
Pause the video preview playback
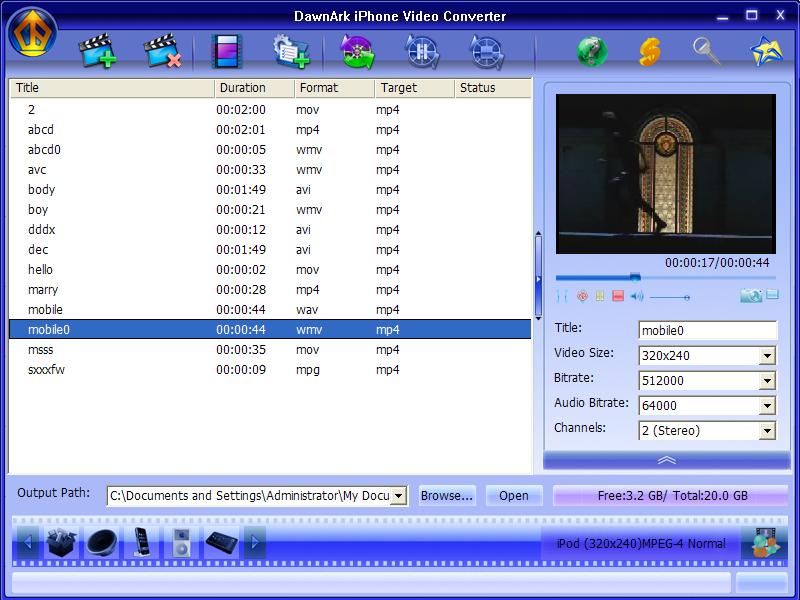[x=600, y=295]
